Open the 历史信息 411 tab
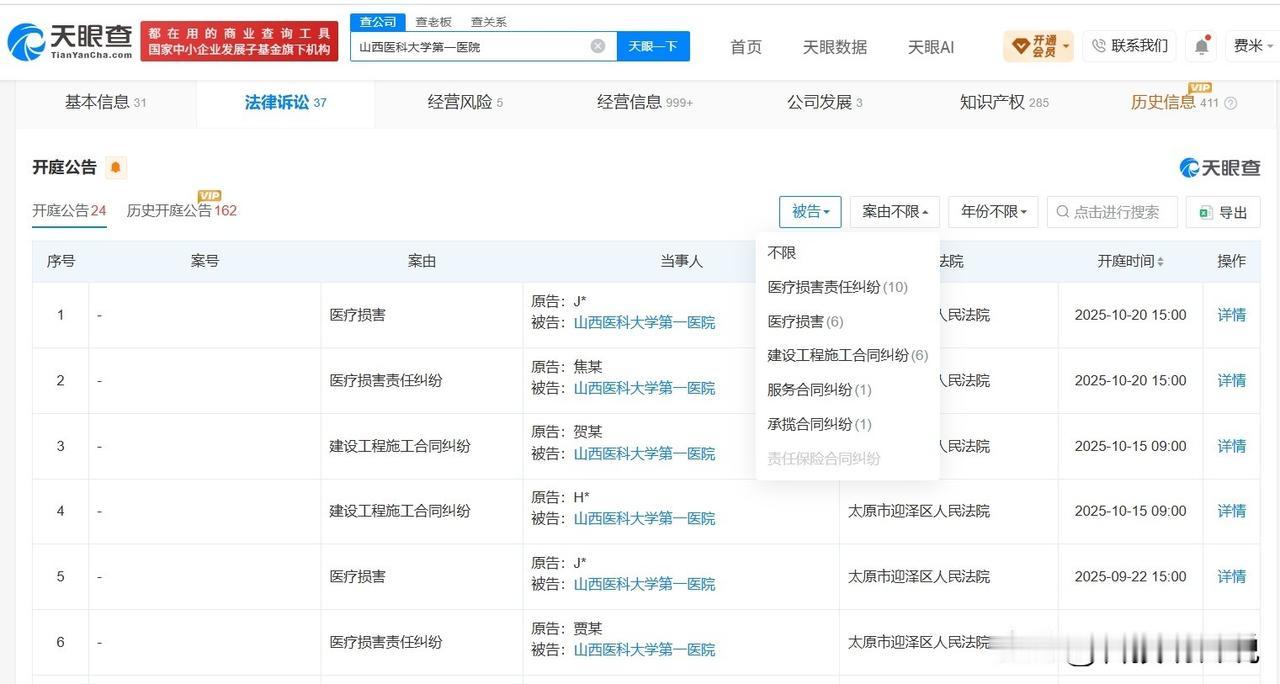 (x=1175, y=102)
